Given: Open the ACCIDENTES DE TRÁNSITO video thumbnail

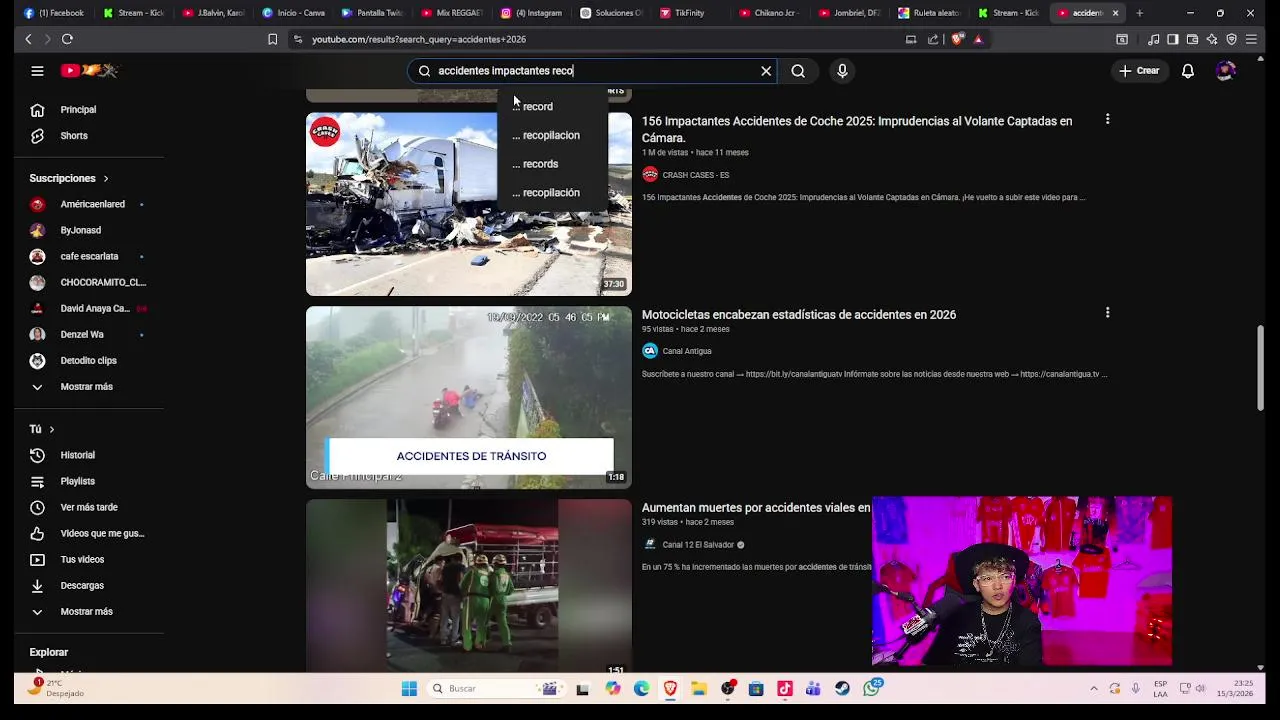Looking at the screenshot, I should point(469,397).
